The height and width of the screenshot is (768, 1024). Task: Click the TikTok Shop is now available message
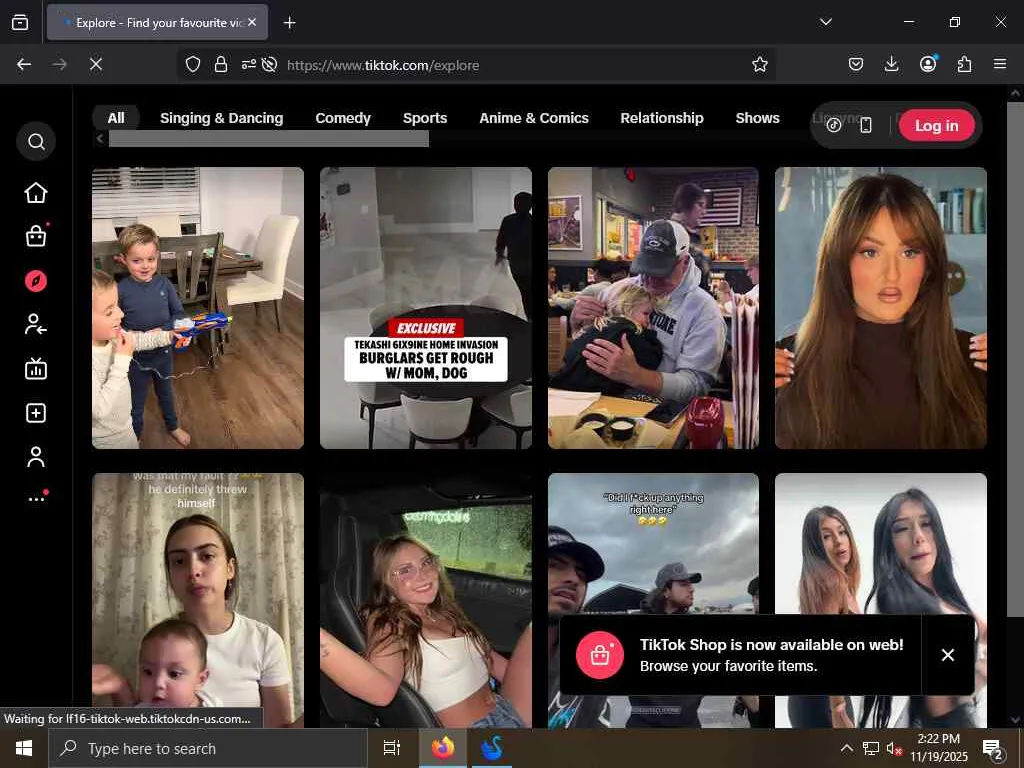pos(771,645)
